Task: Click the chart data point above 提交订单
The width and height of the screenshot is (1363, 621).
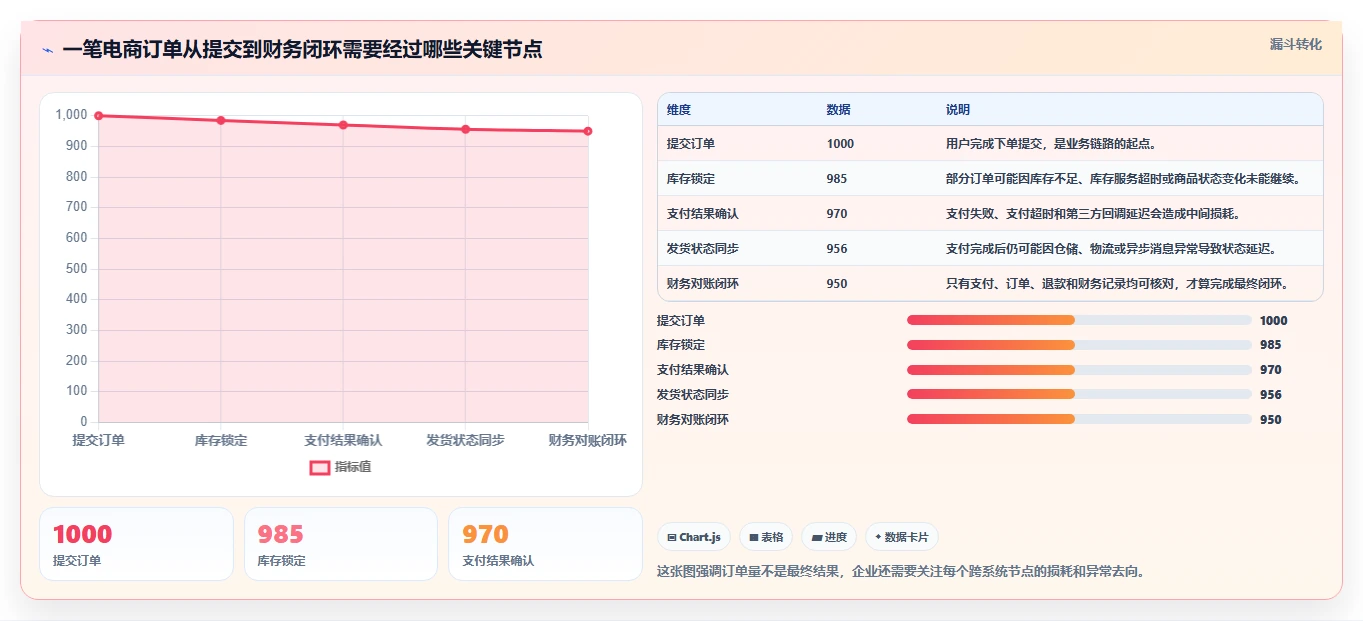Action: click(98, 116)
